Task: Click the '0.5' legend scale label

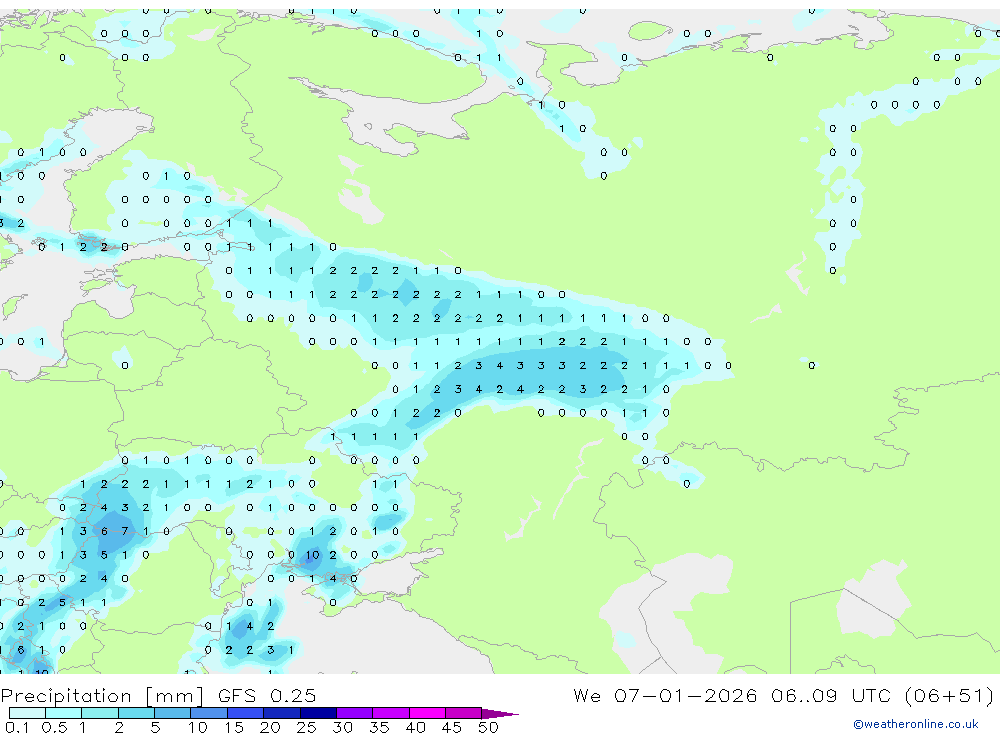Action: tap(54, 727)
